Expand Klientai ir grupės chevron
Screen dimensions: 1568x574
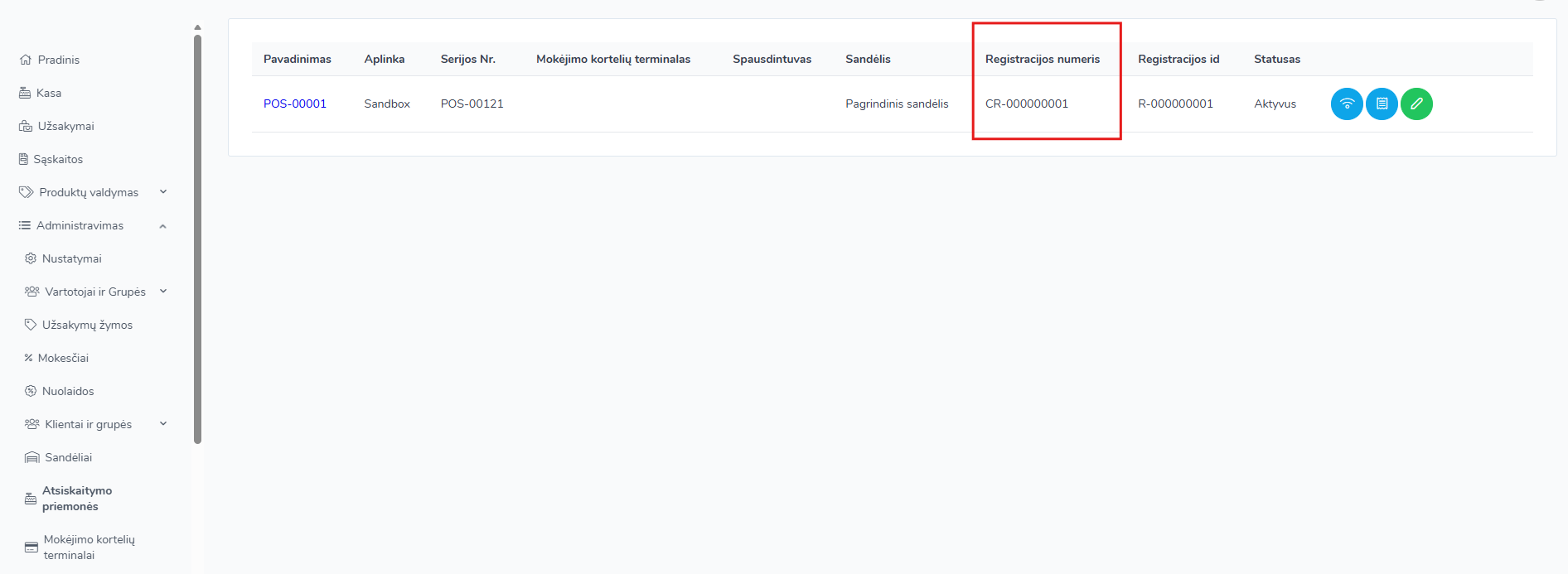[163, 424]
